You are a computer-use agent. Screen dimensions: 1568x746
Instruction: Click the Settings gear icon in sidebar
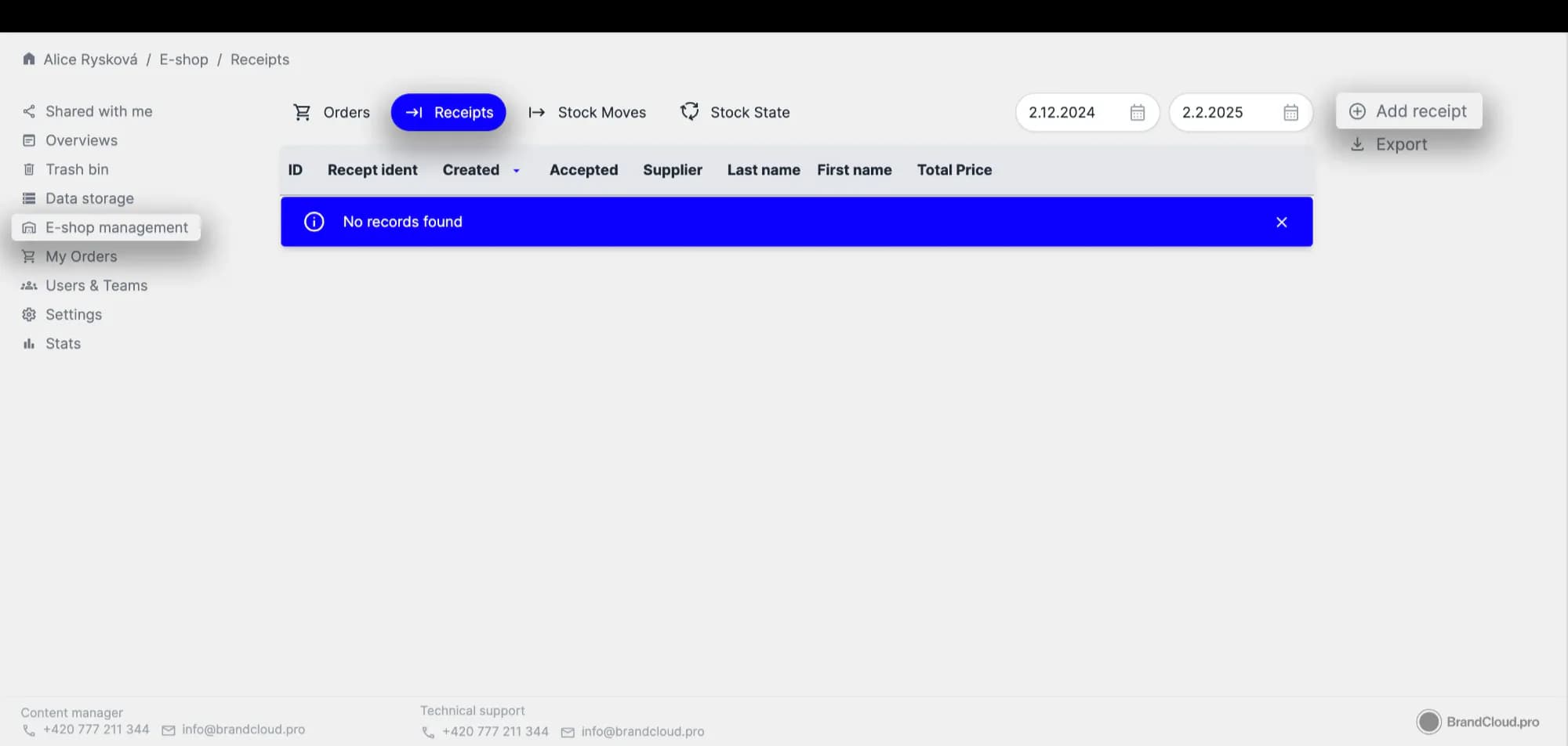point(29,315)
